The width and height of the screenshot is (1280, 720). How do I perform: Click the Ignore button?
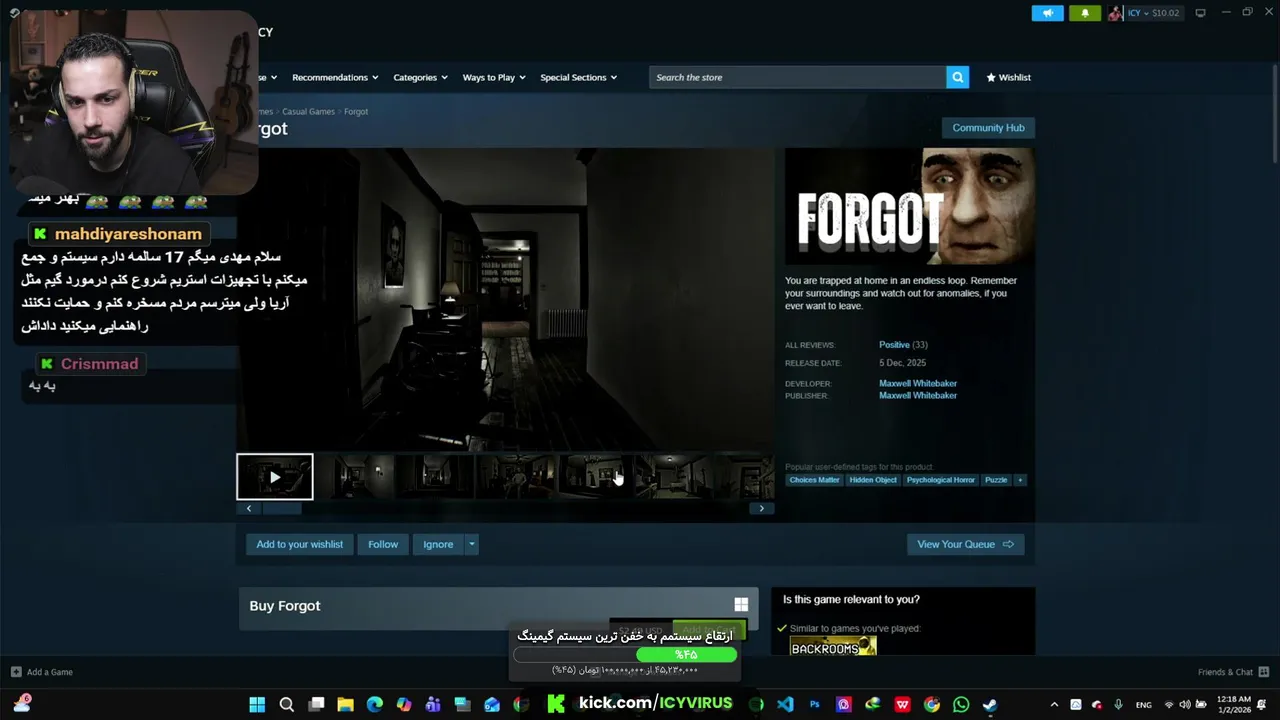click(x=438, y=544)
